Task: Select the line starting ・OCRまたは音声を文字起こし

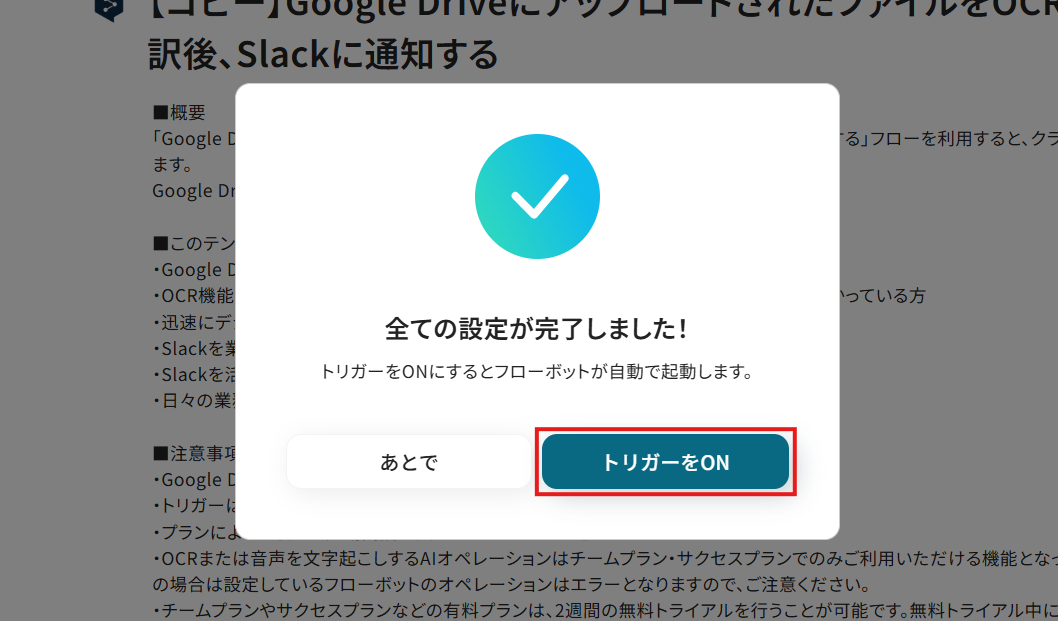Action: pyautogui.click(x=605, y=558)
